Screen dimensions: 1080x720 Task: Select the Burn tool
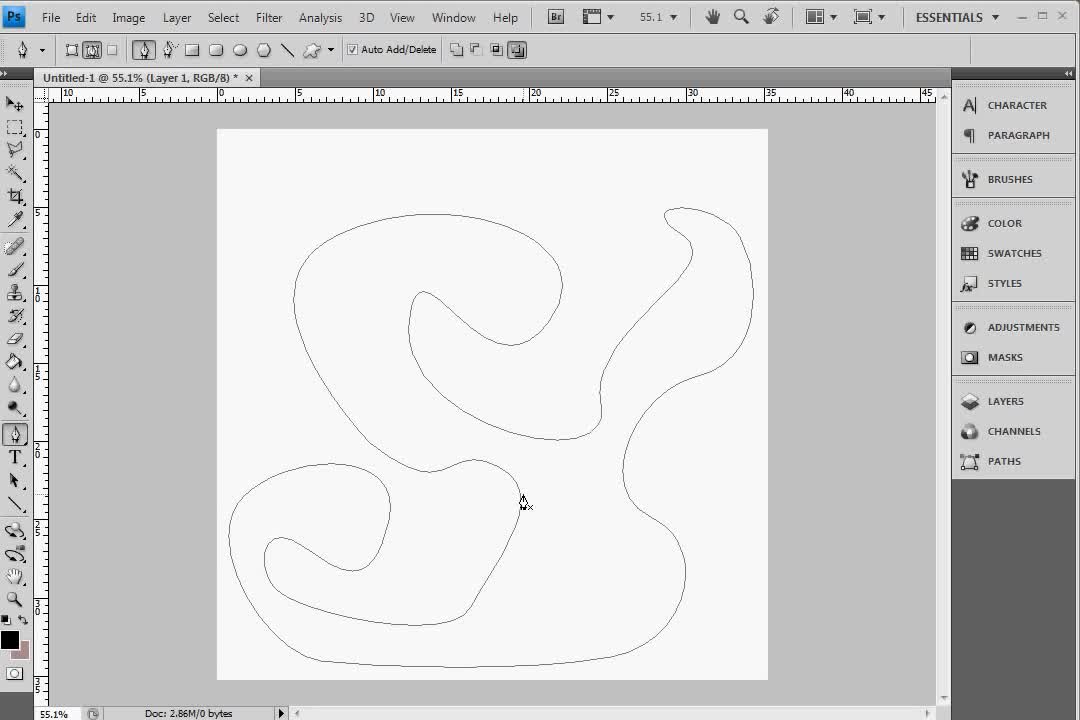point(14,409)
